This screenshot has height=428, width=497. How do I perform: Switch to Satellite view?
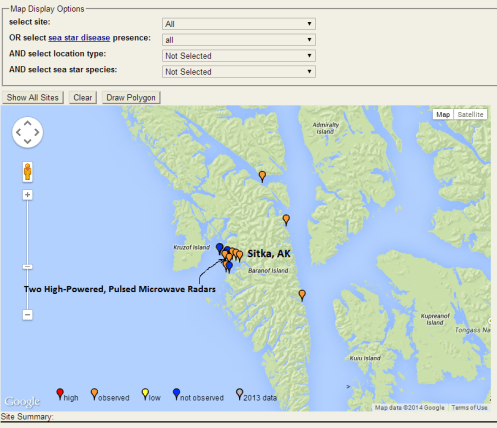click(470, 114)
